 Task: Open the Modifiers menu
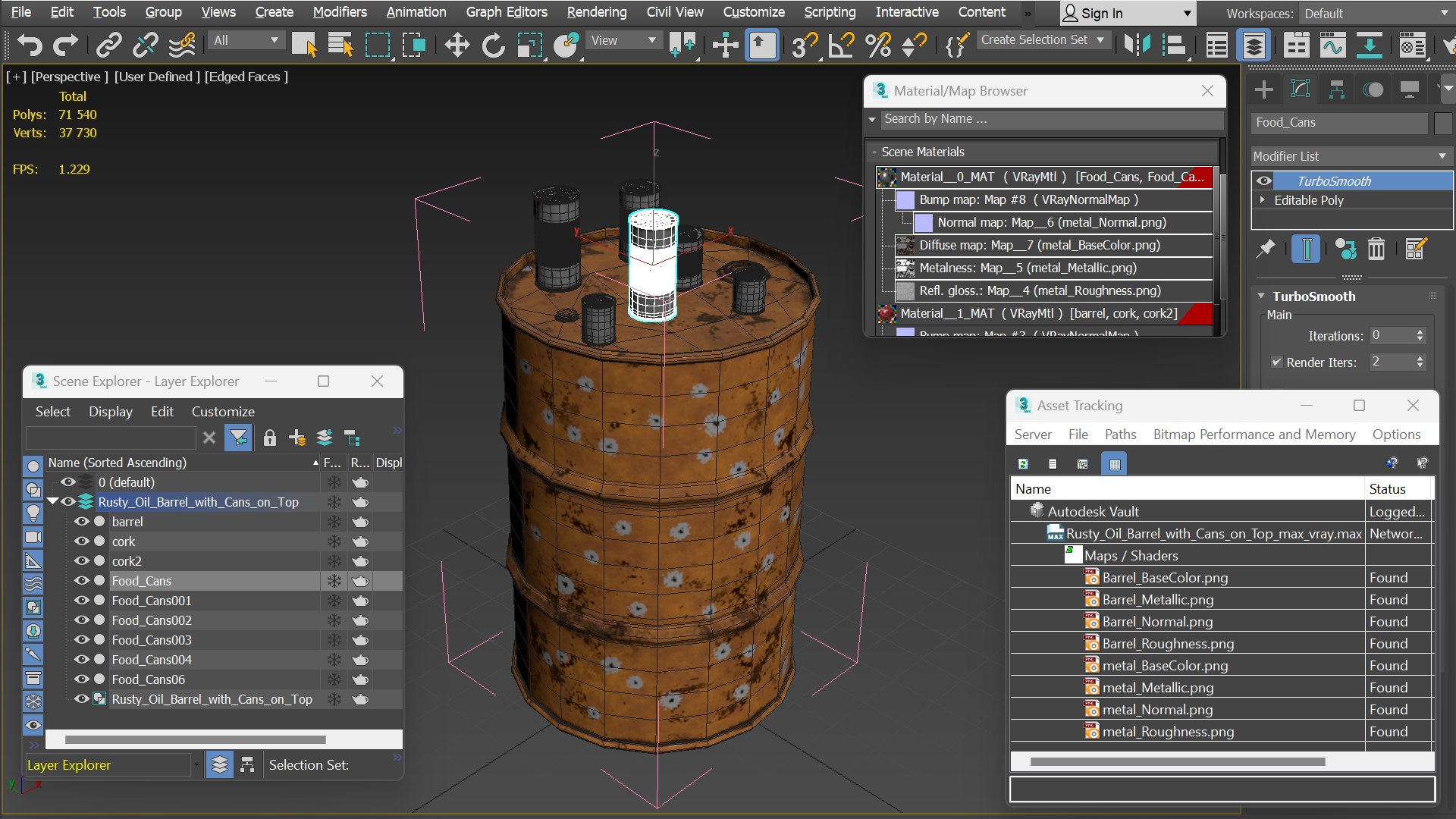[340, 12]
